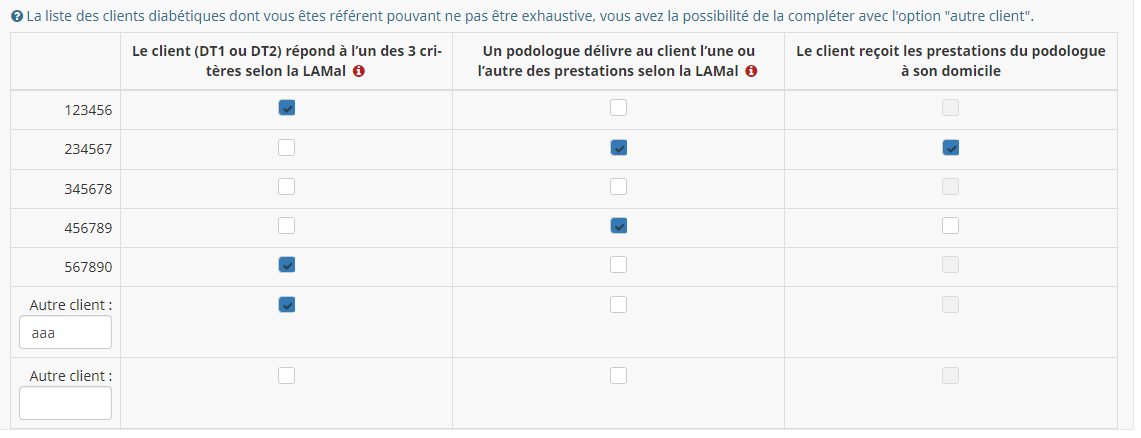Uncheck domicile checkbox for client 234567
The image size is (1141, 438).
click(951, 148)
